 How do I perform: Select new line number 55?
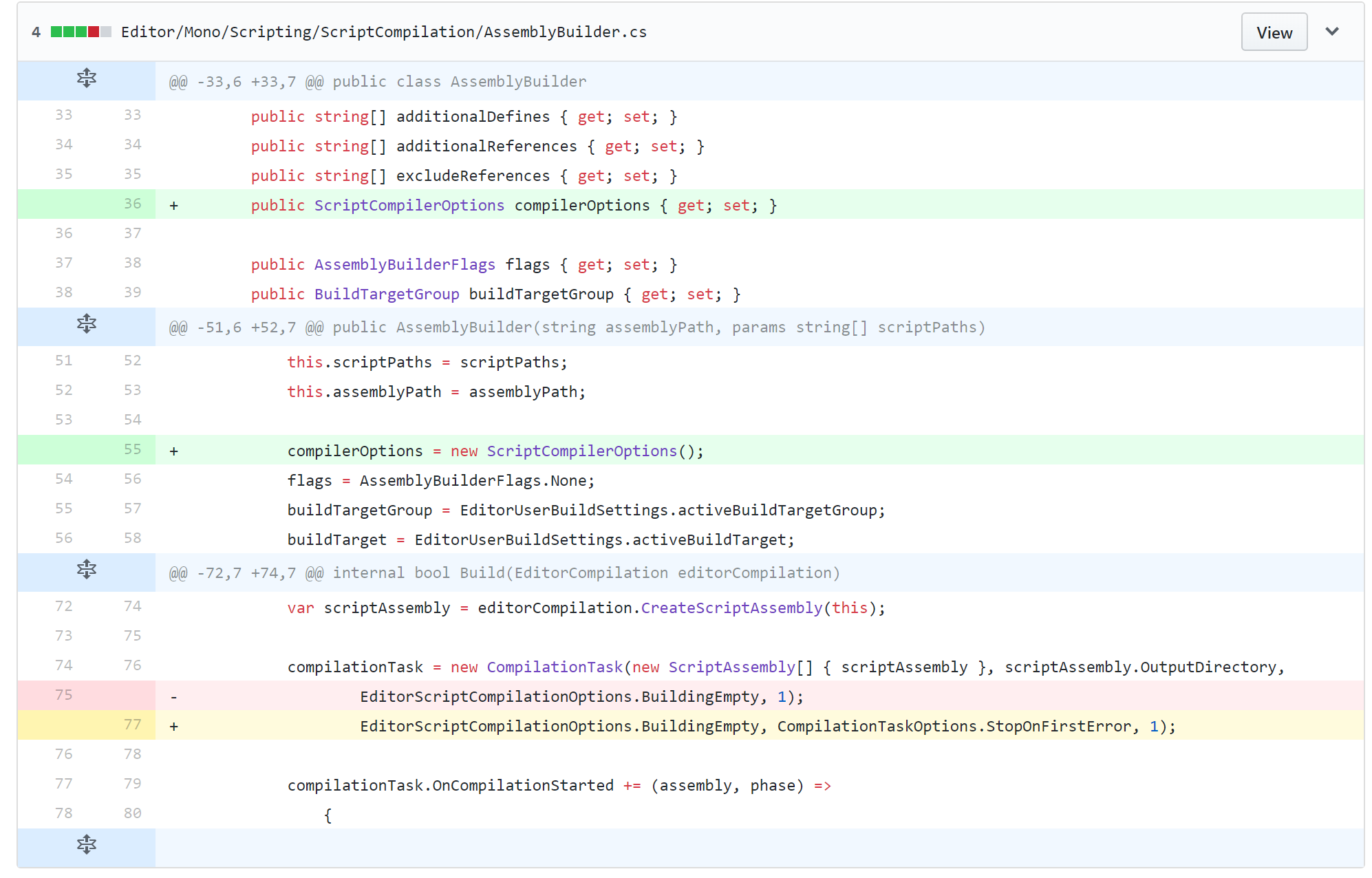[132, 449]
